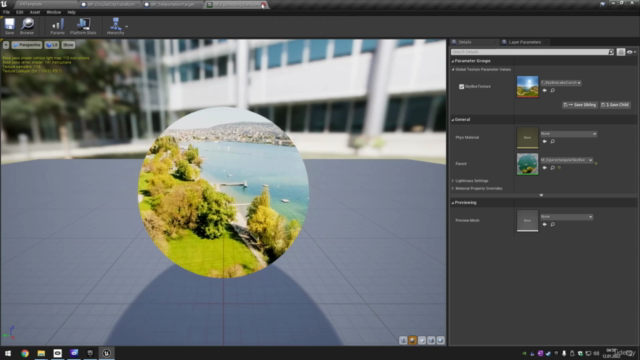
Task: Switch to Unreal Engine taskbar icon
Action: [x=107, y=353]
